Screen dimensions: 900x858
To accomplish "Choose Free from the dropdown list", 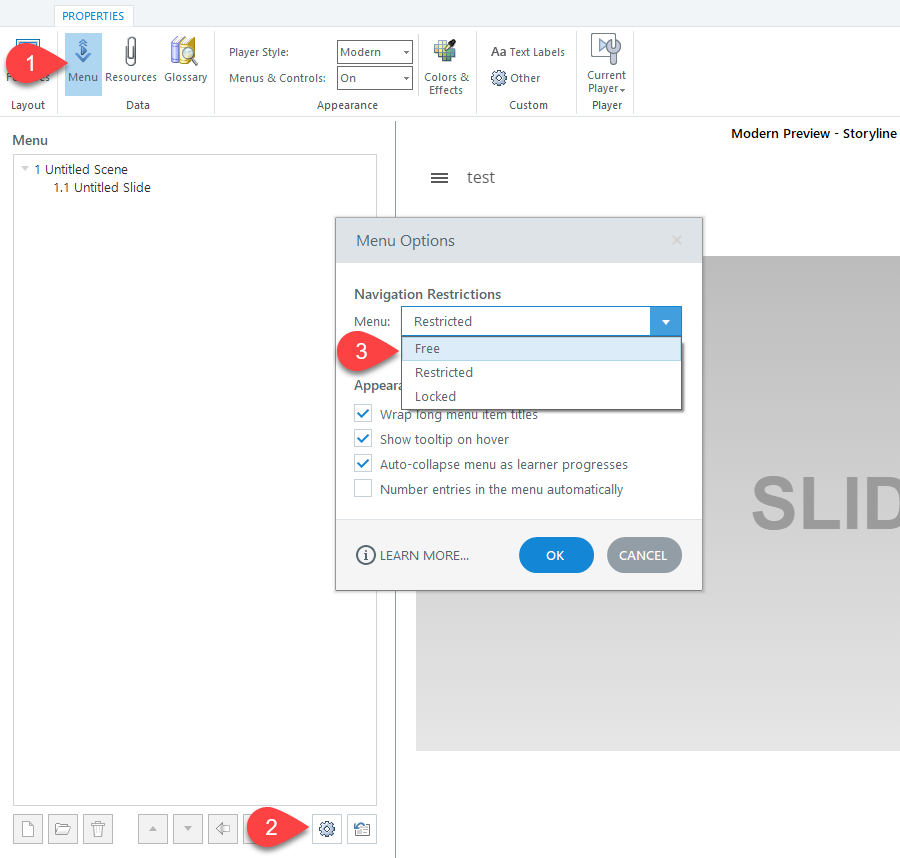I will pos(541,349).
